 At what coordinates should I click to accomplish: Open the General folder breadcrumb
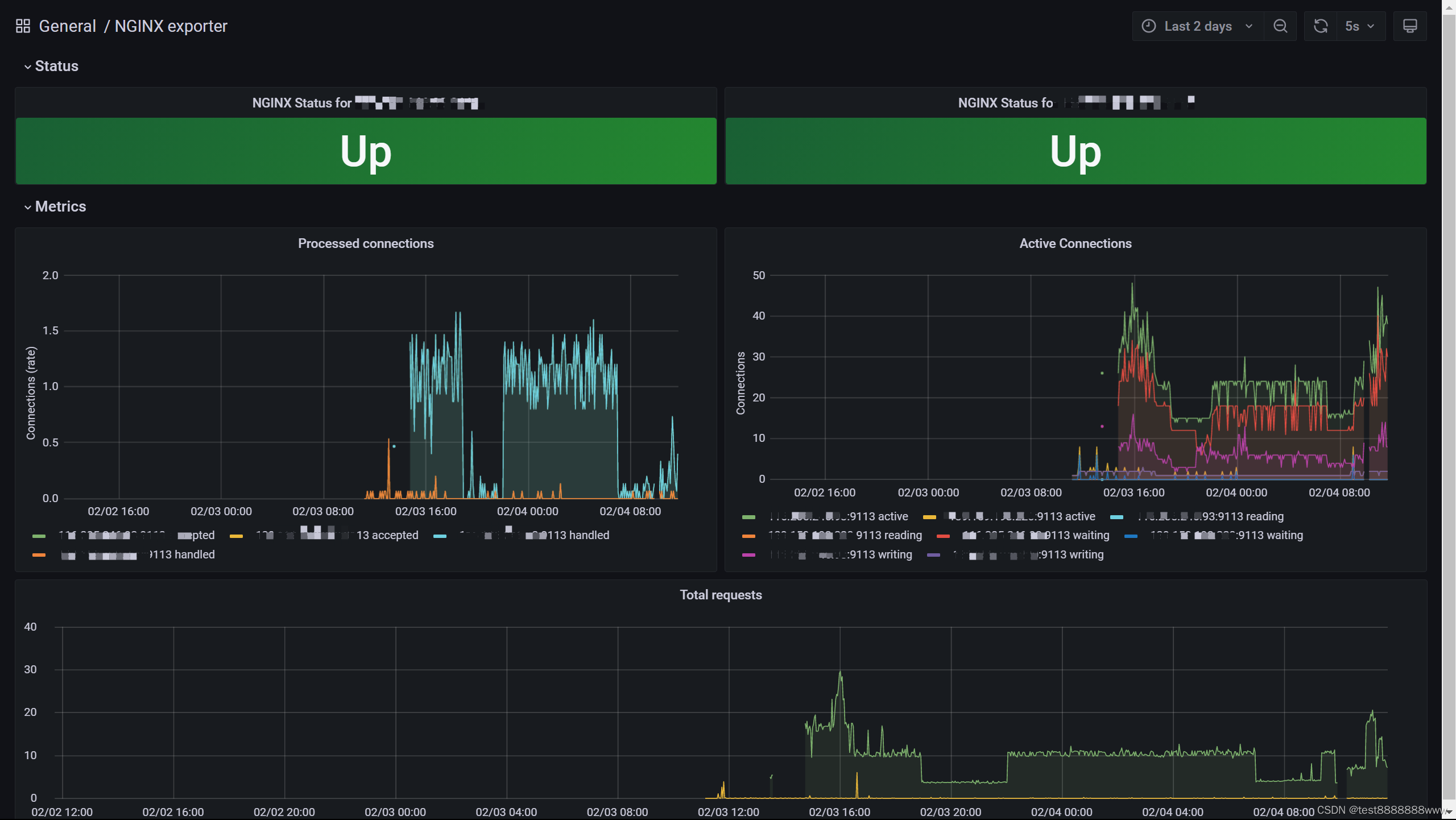(67, 26)
